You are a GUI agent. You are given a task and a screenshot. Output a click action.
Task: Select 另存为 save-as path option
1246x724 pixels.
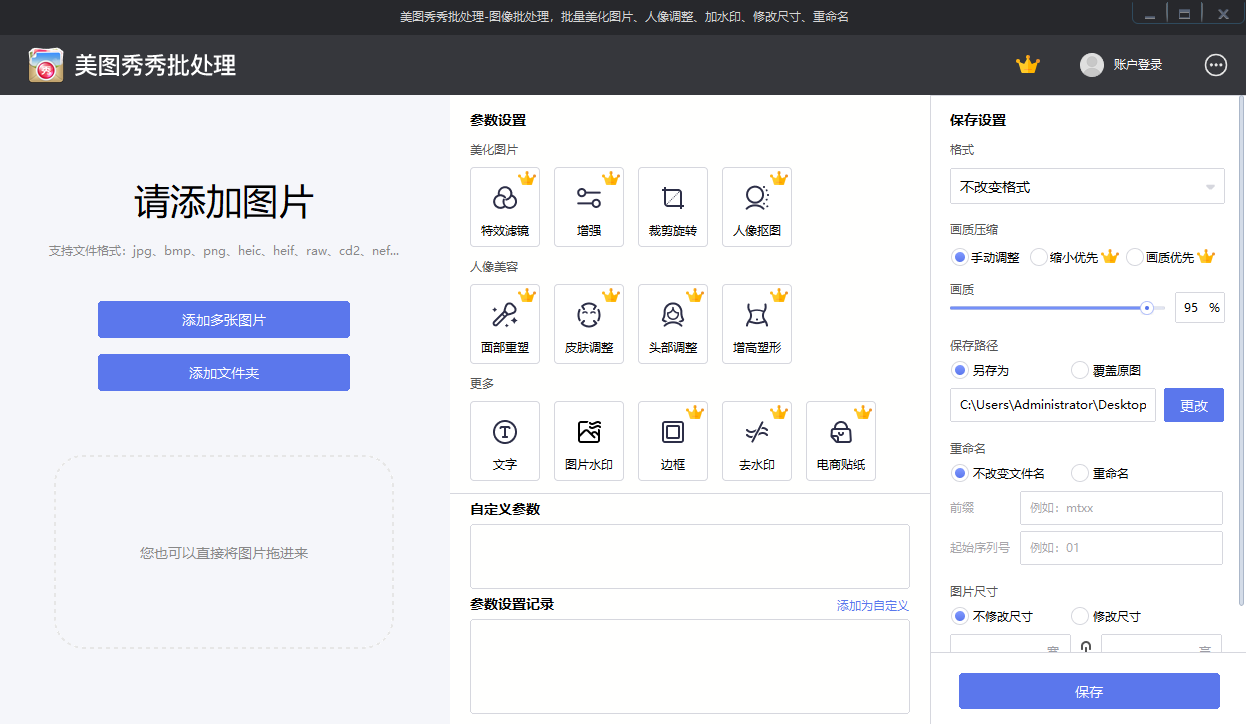(x=981, y=370)
